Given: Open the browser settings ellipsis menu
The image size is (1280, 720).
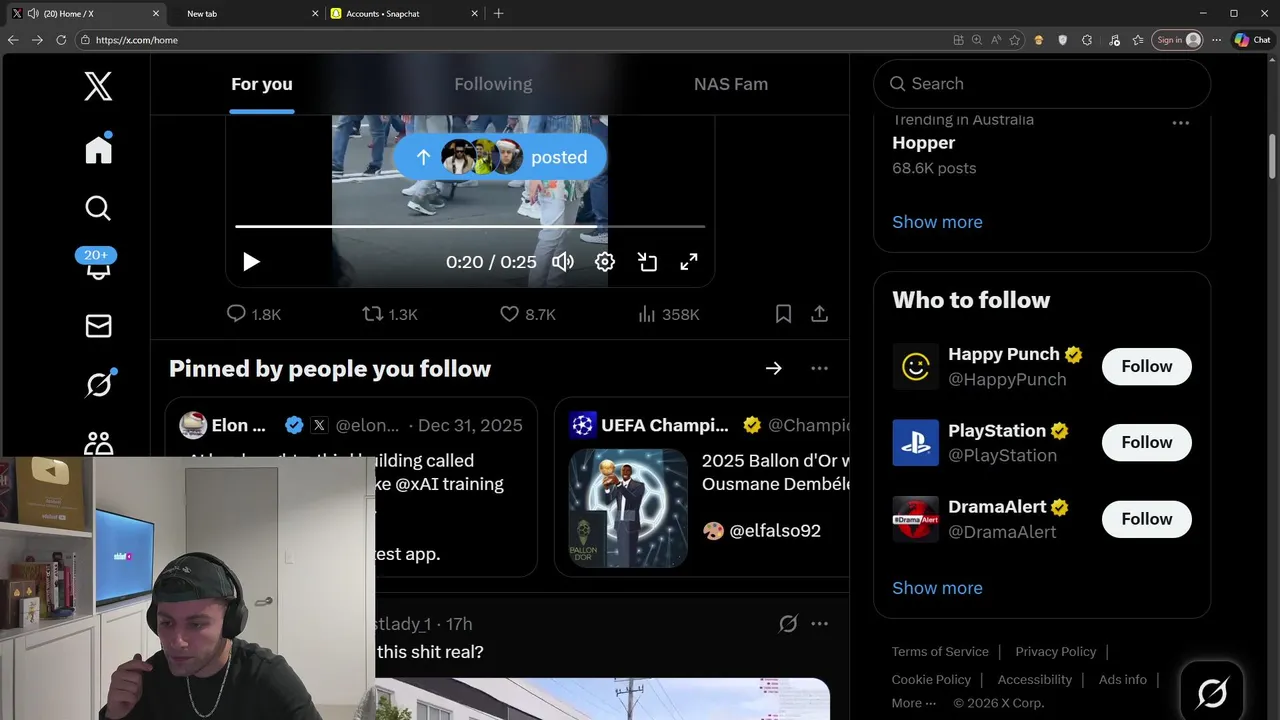Looking at the screenshot, I should 1216,40.
